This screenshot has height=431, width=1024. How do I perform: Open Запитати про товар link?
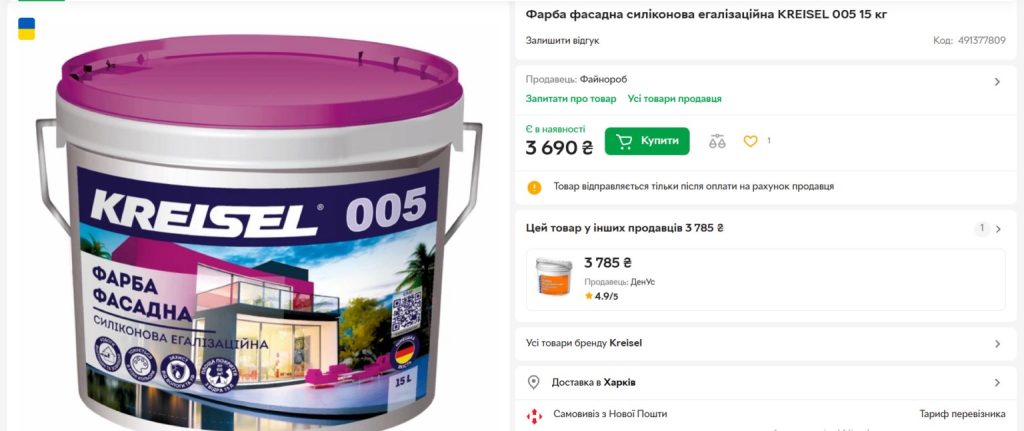[571, 99]
